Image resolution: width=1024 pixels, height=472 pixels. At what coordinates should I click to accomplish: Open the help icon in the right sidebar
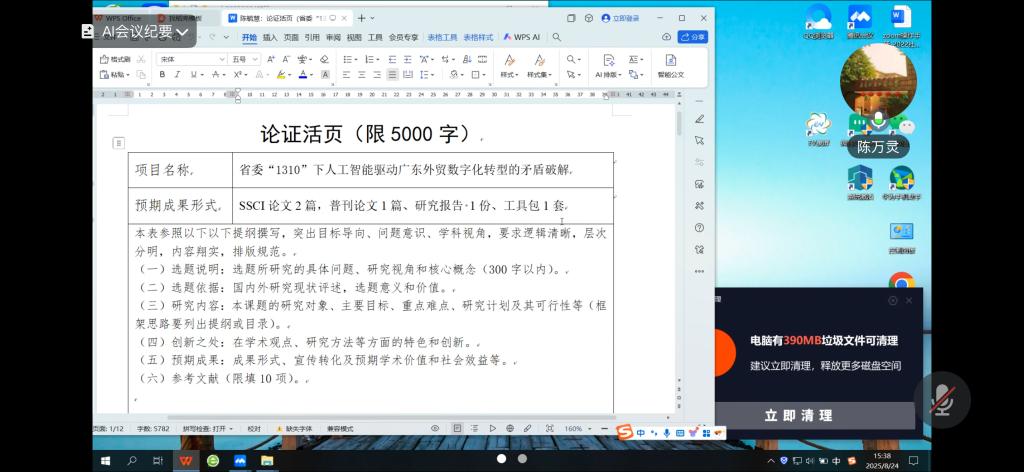tap(699, 227)
